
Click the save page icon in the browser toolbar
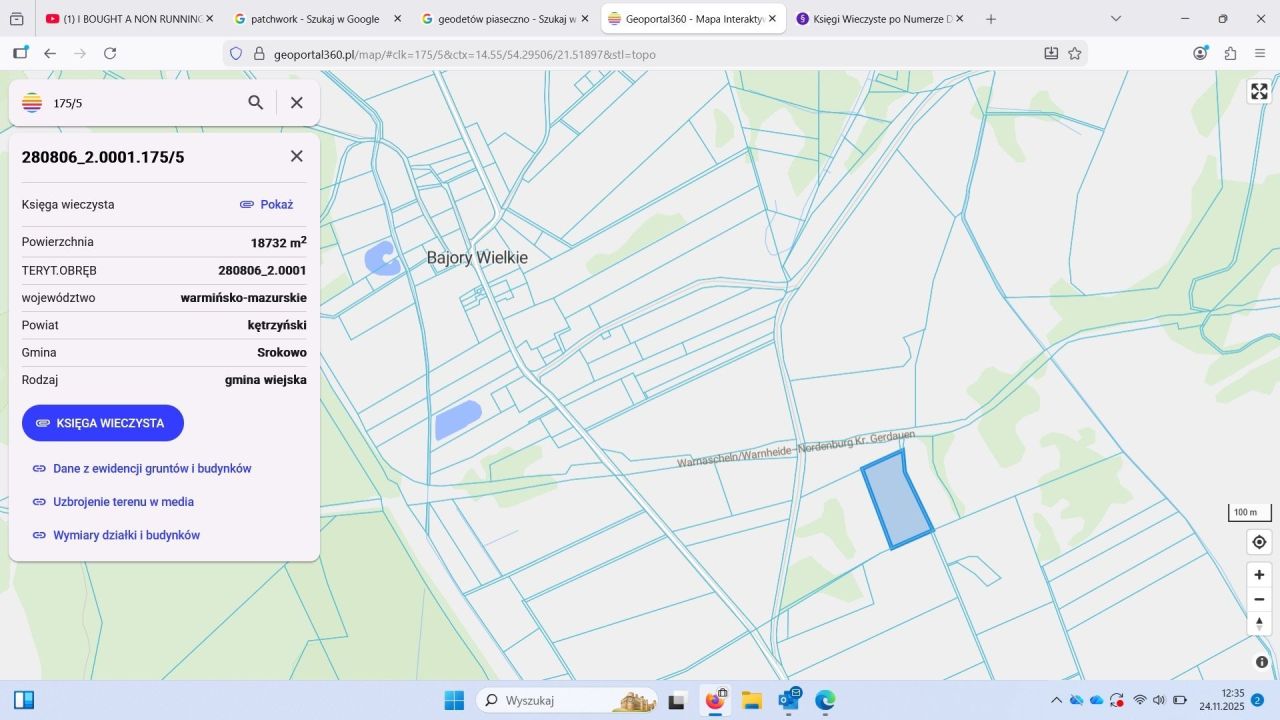(x=1051, y=54)
